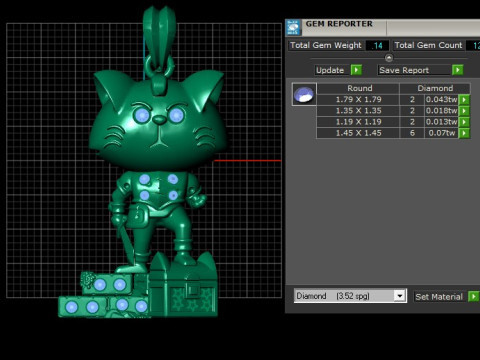Select the round gem shape thumbnail
Image resolution: width=480 pixels, height=360 pixels.
point(304,94)
